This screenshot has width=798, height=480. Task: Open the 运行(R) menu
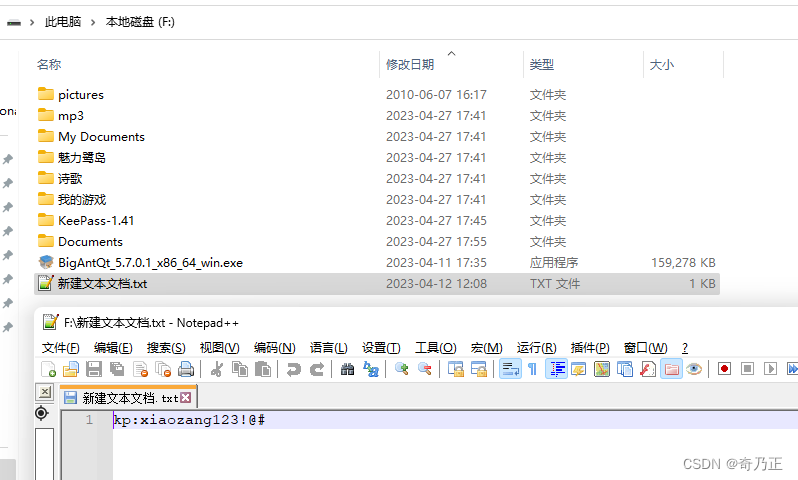(x=536, y=348)
